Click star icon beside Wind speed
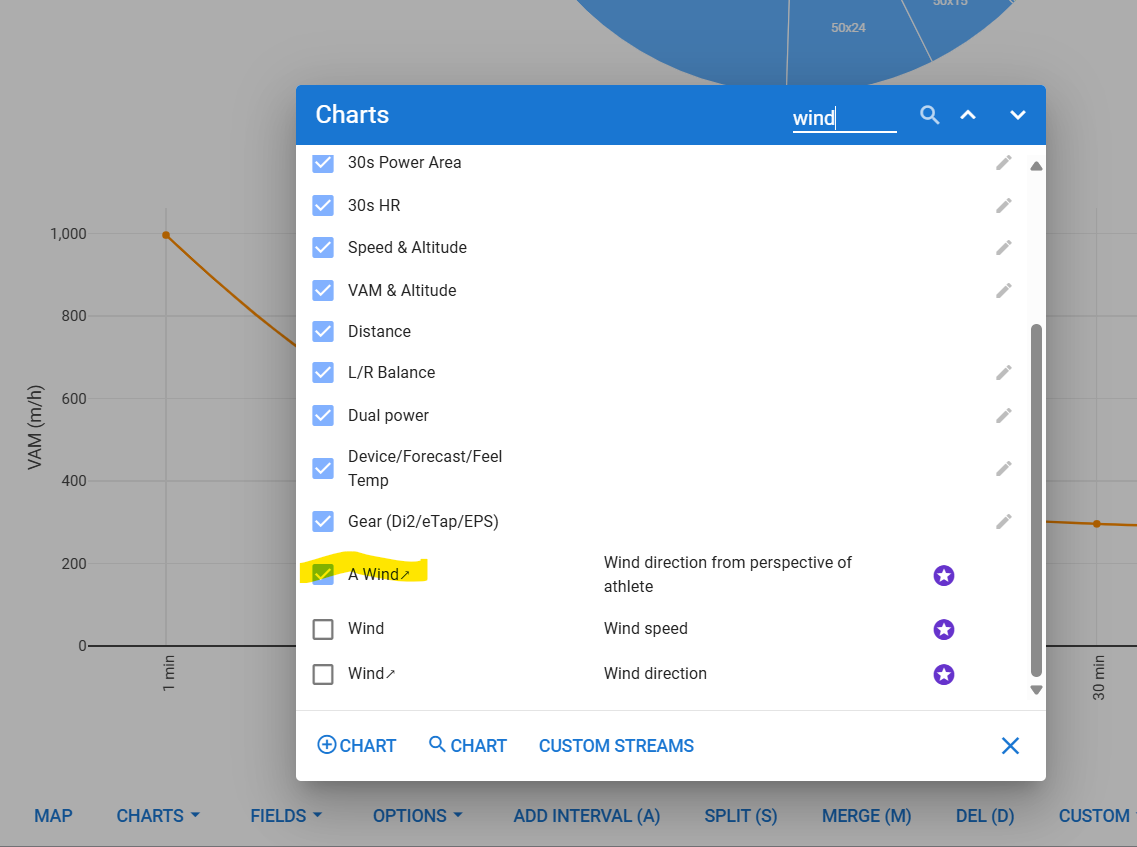Screen dimensions: 1137x847 (944, 629)
